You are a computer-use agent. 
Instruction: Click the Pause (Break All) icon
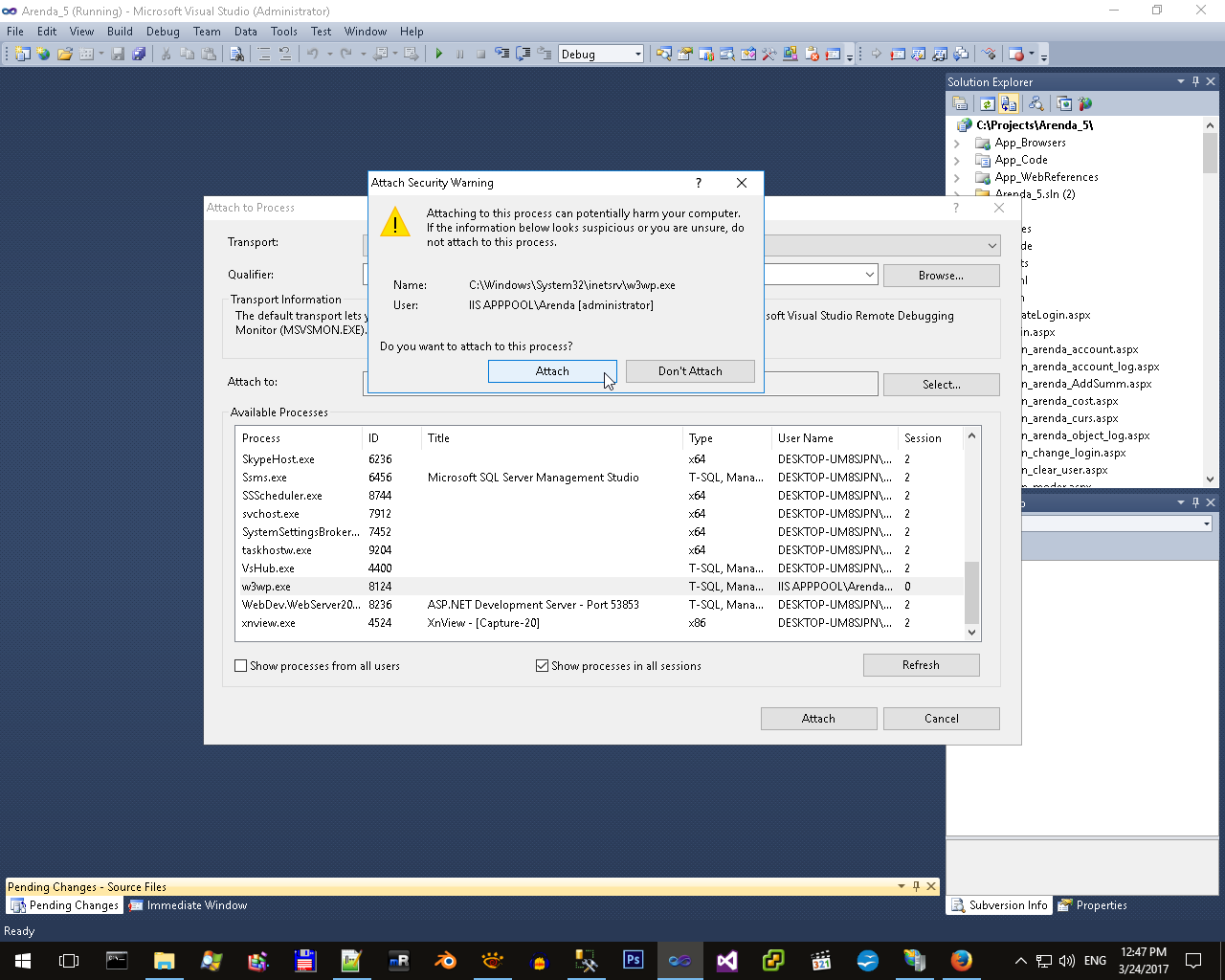(x=460, y=54)
